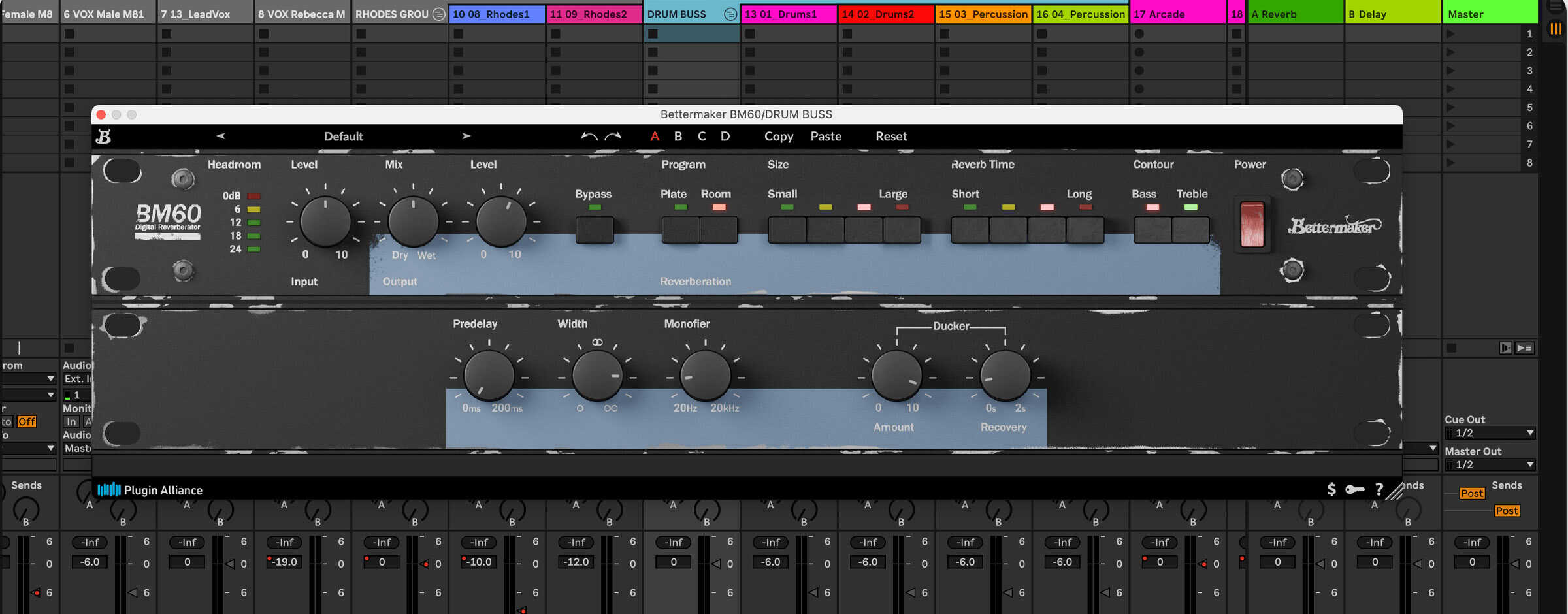This screenshot has height=614, width=1568.
Task: Launch Master scene 8
Action: pyautogui.click(x=1451, y=163)
